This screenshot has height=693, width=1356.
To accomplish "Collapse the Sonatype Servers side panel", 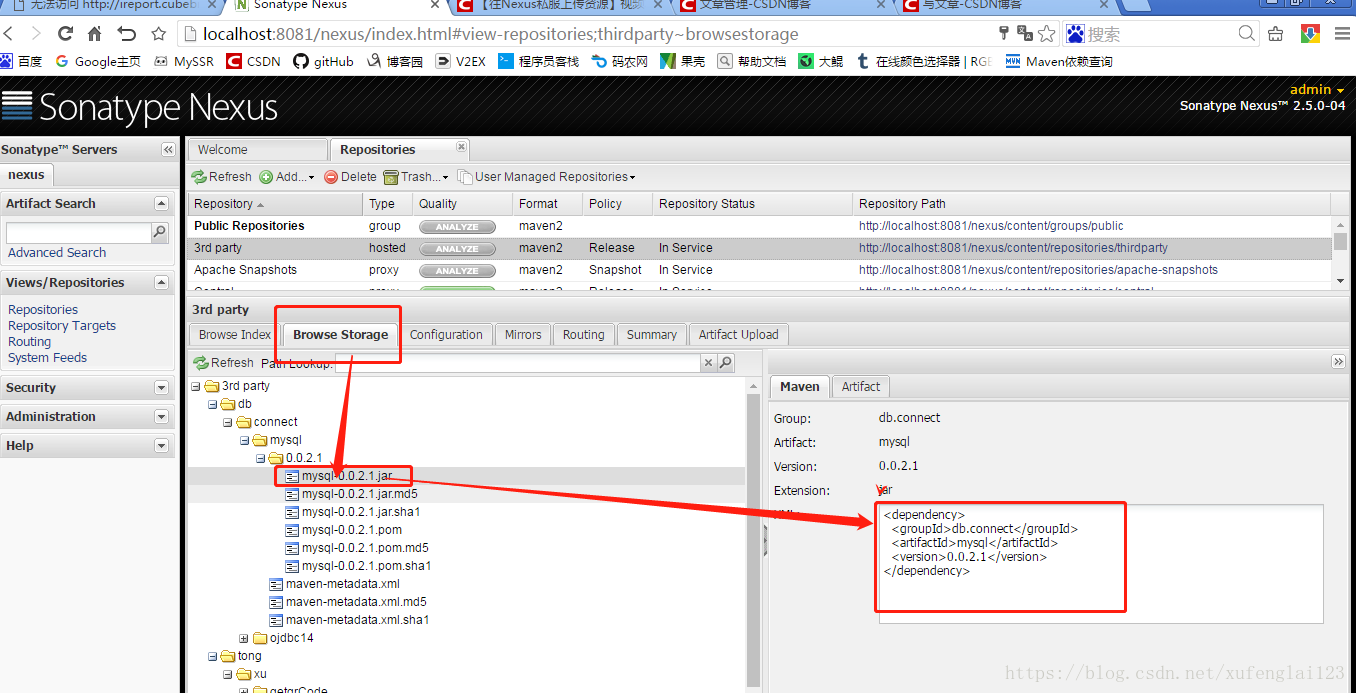I will click(168, 150).
